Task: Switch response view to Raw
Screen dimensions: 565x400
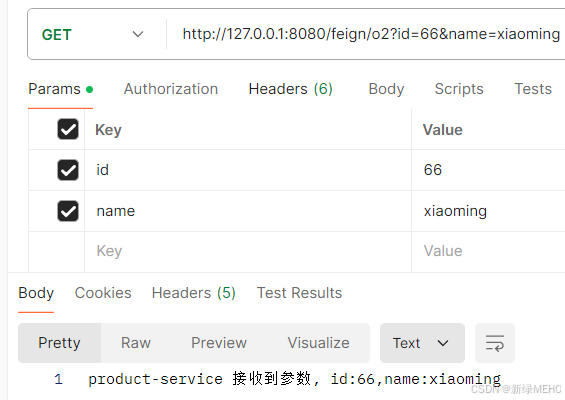Action: [x=136, y=343]
